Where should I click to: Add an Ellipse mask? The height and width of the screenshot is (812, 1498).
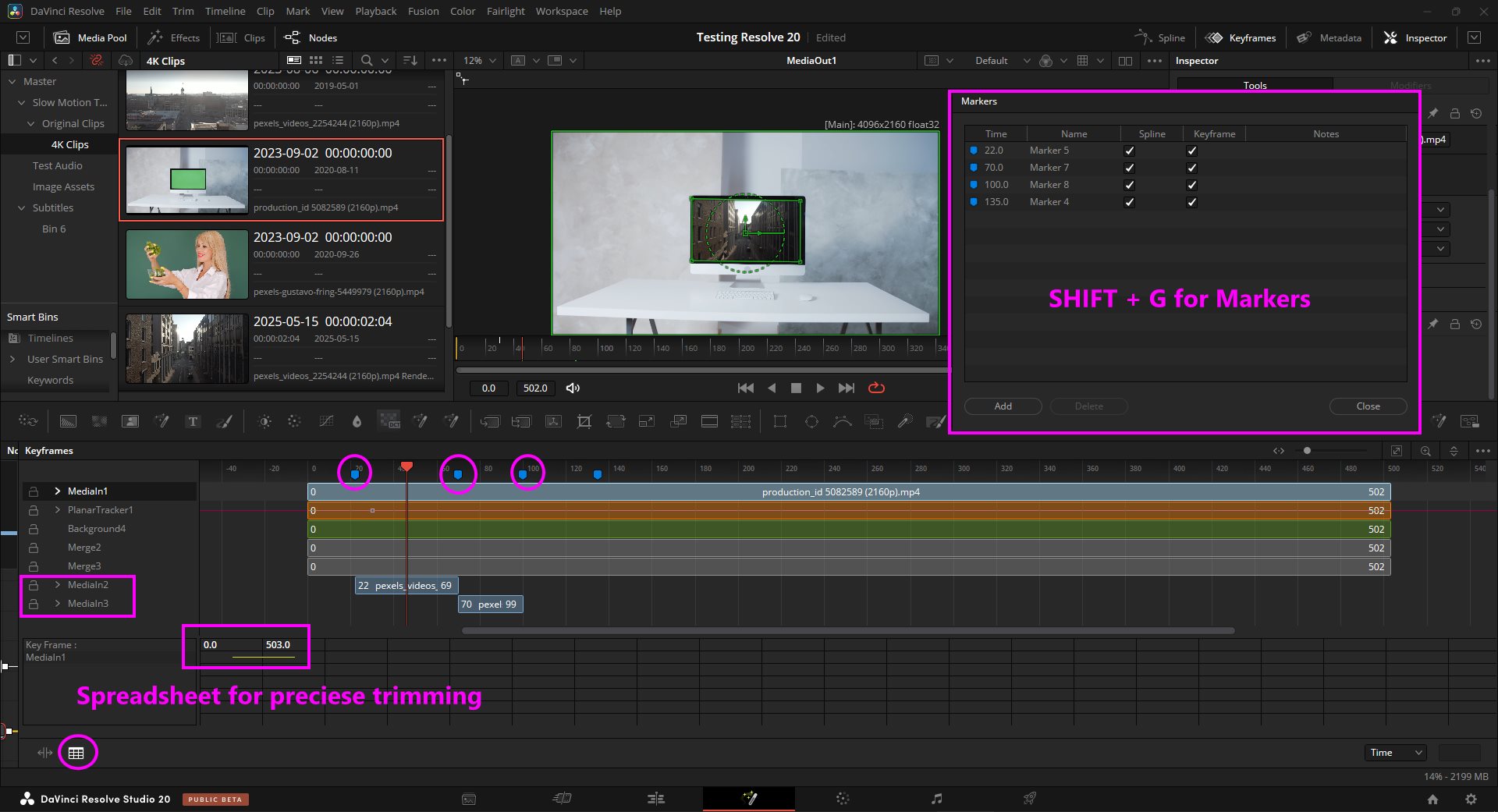tap(811, 421)
